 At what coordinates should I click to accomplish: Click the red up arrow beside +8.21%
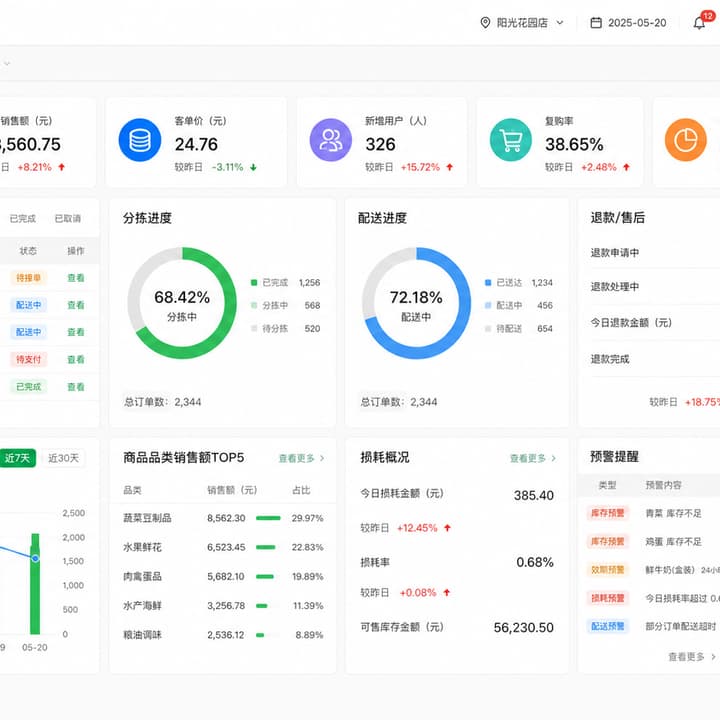point(62,167)
